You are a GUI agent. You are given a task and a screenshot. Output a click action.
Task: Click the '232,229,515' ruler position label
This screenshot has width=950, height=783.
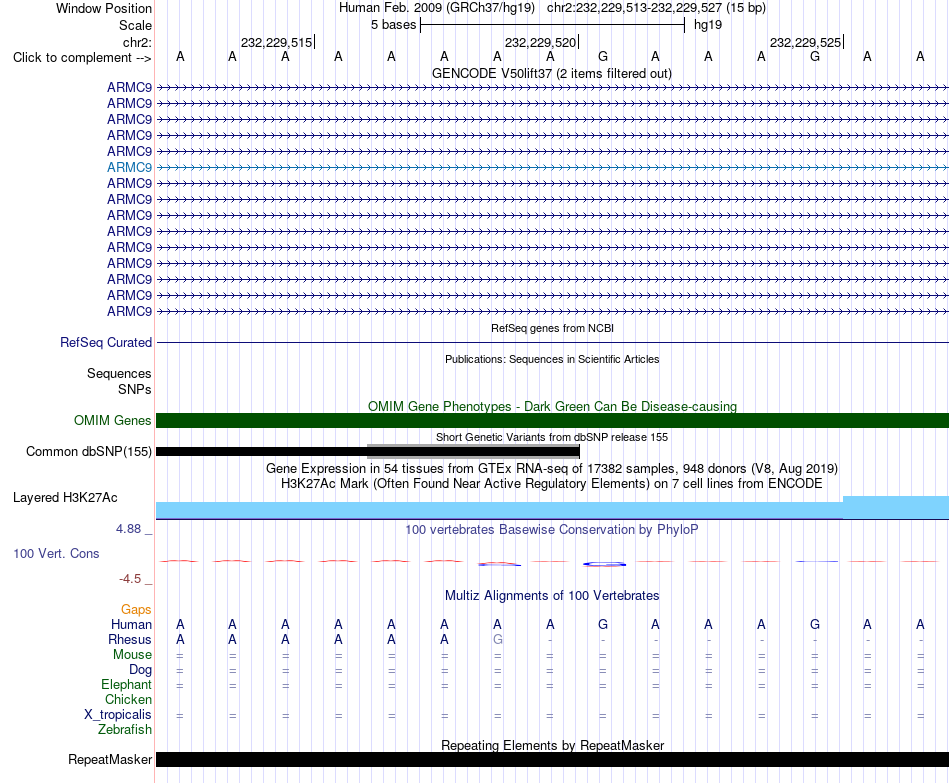tap(276, 42)
